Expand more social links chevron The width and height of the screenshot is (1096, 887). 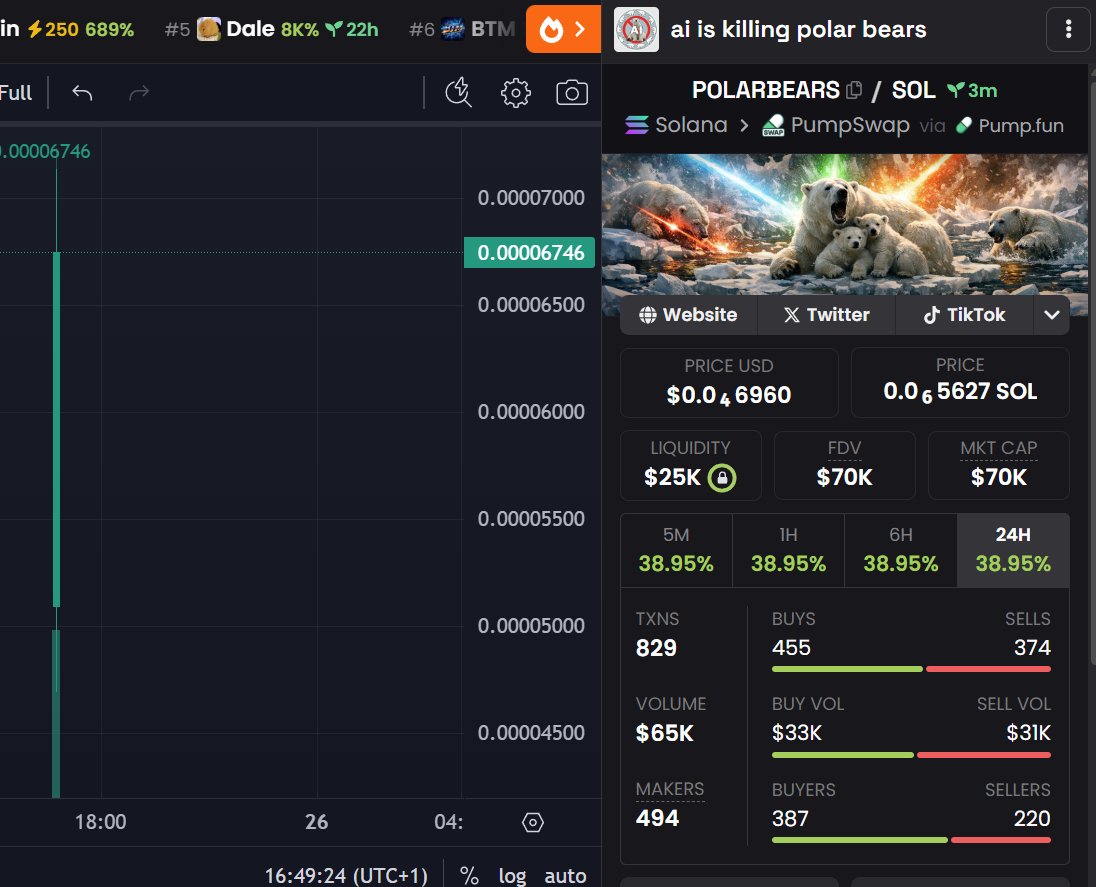click(x=1052, y=315)
